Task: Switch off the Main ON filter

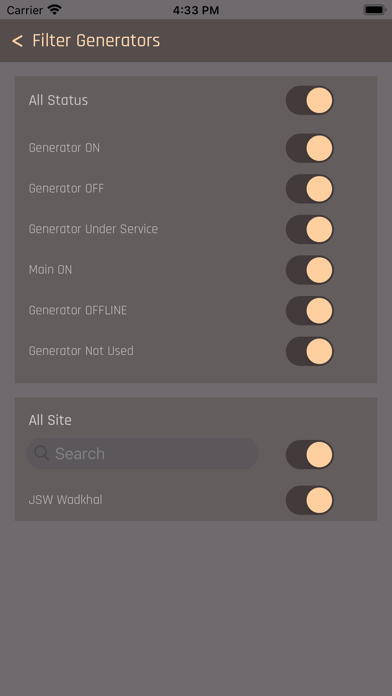Action: tap(309, 270)
